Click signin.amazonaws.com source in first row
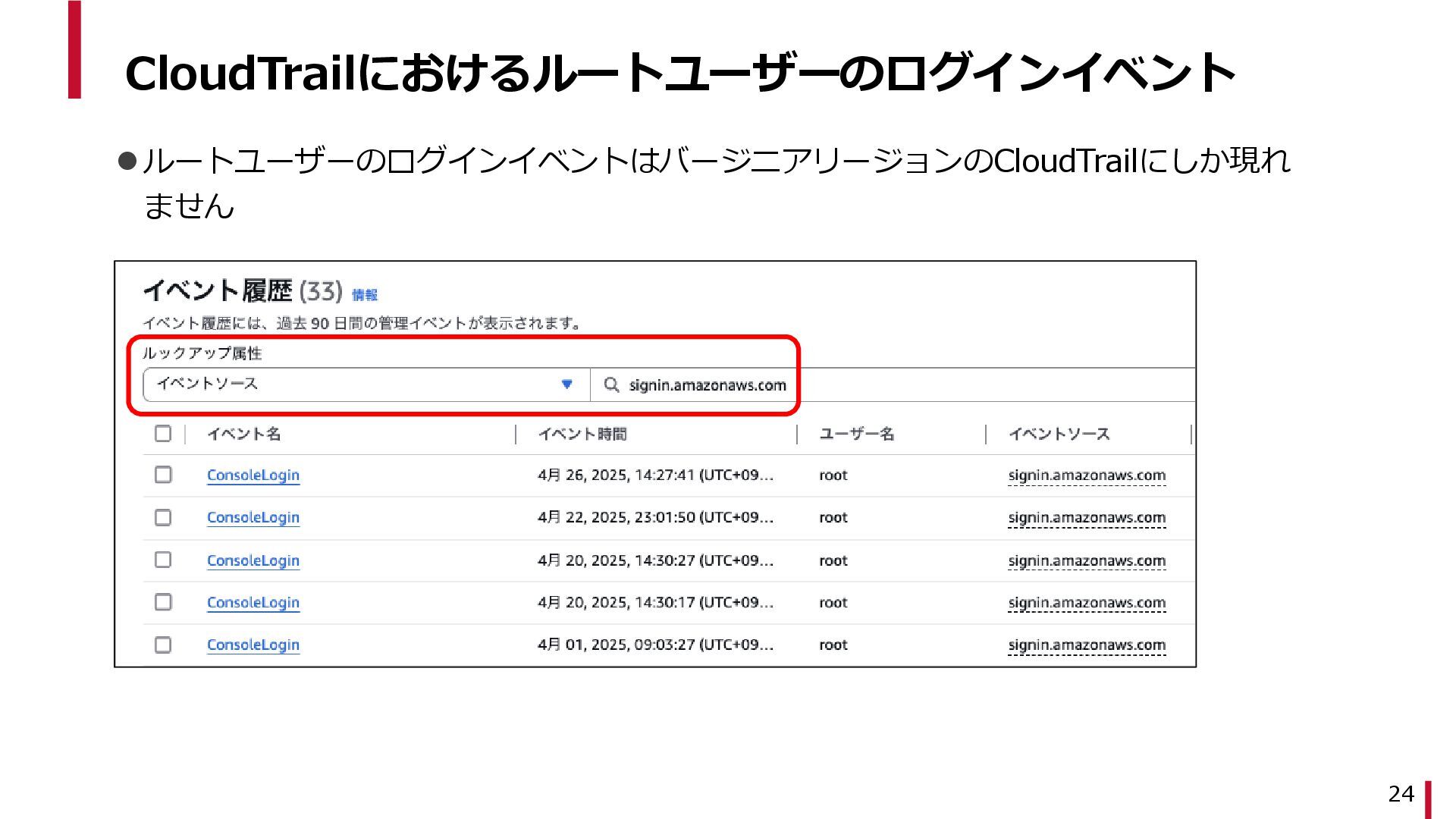 tap(1087, 475)
